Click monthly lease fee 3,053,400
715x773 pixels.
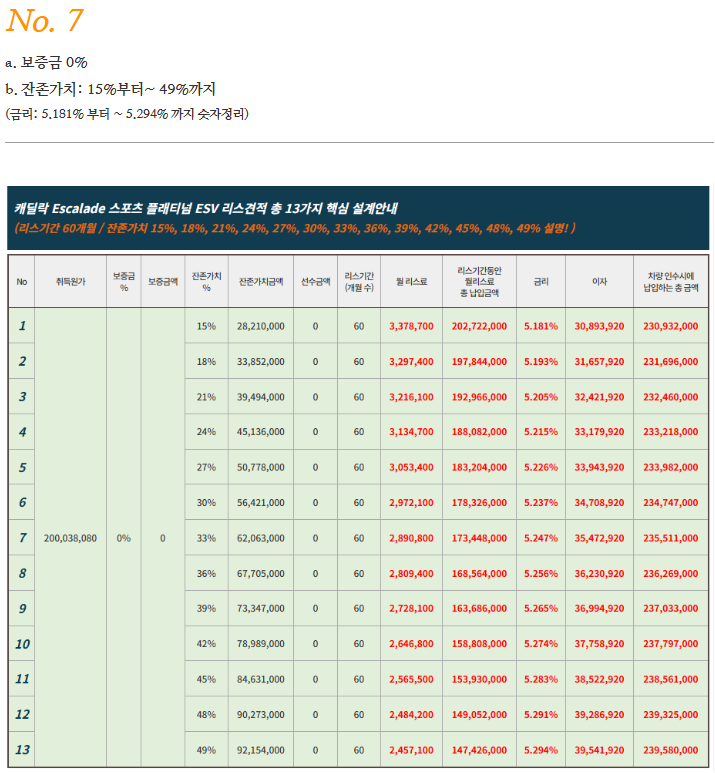pyautogui.click(x=411, y=467)
